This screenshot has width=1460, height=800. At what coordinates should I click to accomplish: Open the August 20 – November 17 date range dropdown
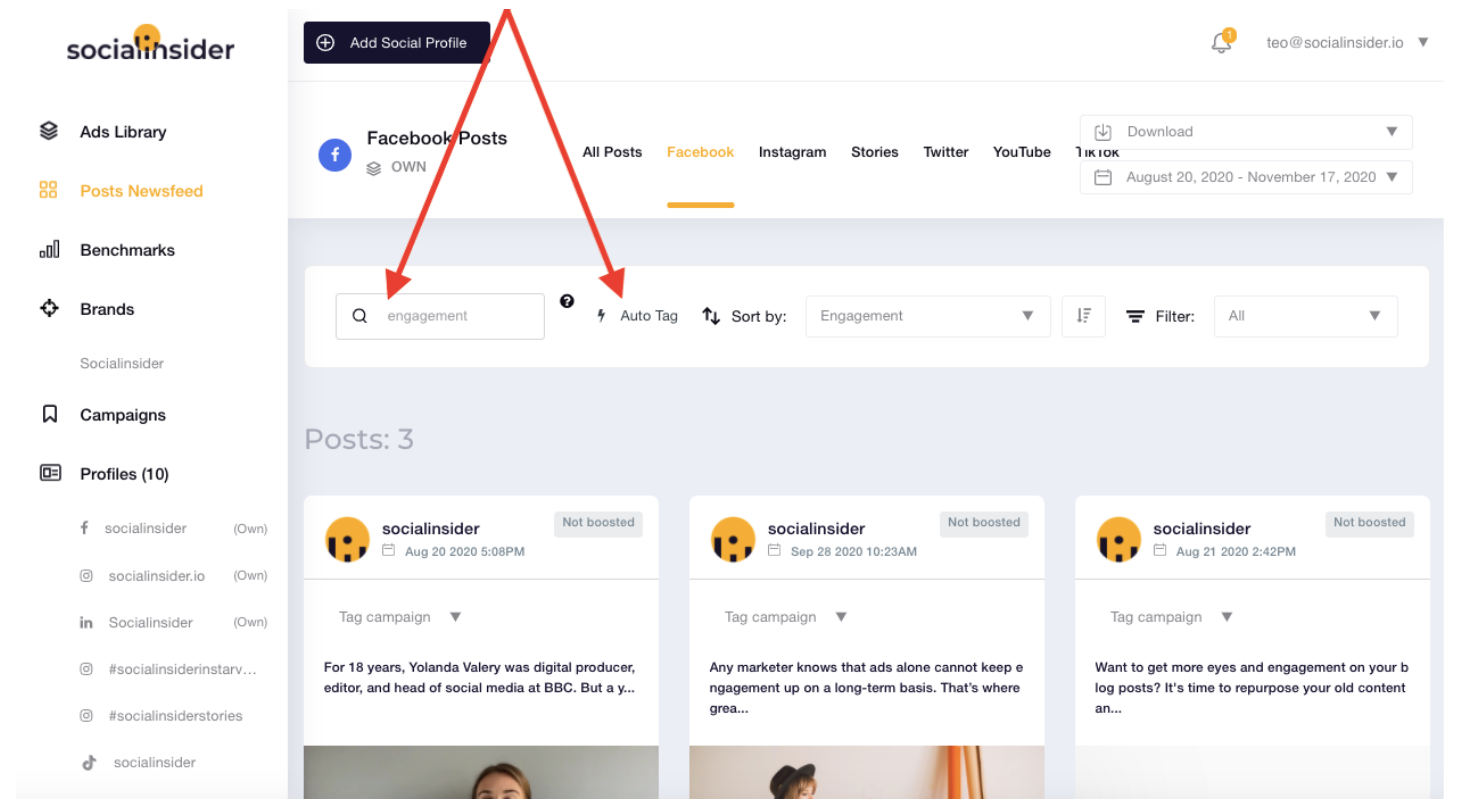coord(1246,177)
